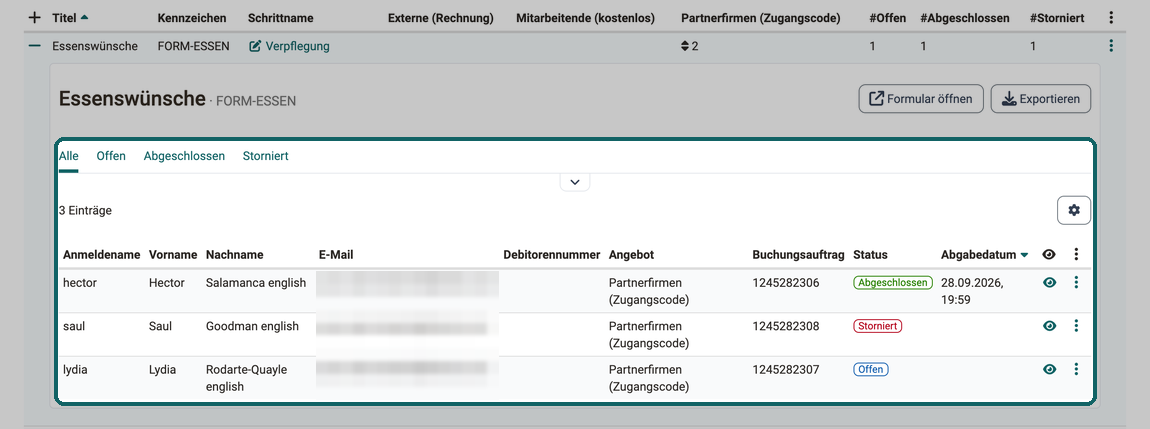
Task: Click the Externe (Rechnung) column header
Action: point(441,18)
